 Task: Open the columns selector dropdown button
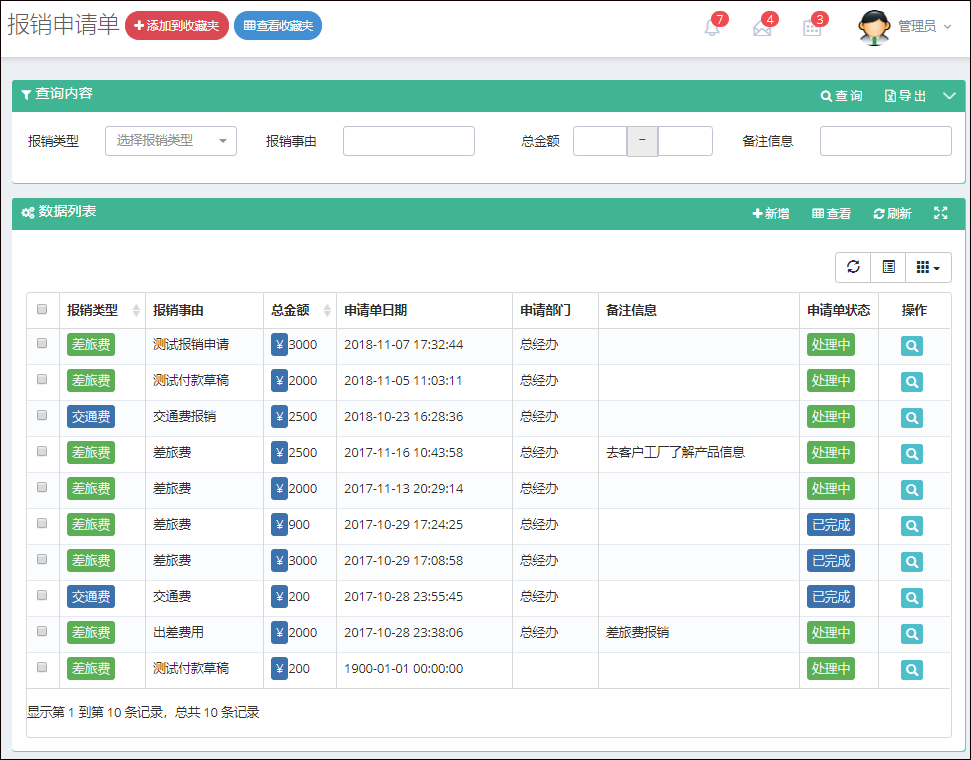click(928, 267)
